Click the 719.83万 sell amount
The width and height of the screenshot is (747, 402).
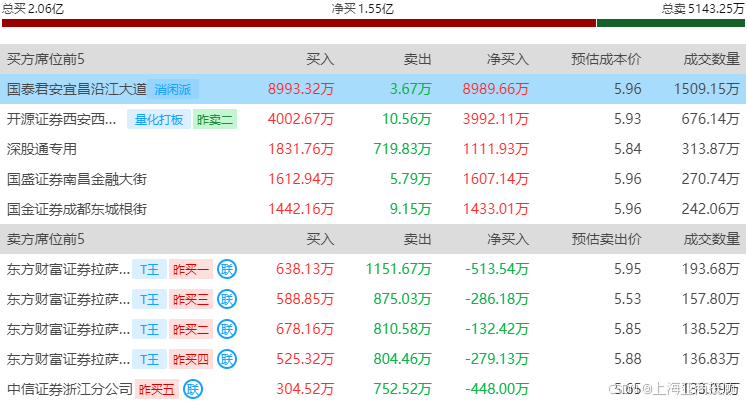click(x=403, y=149)
